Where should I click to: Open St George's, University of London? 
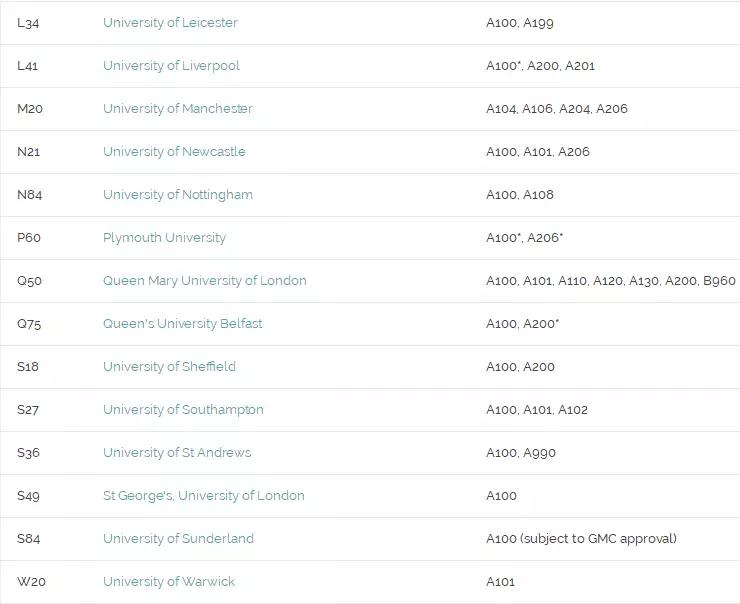point(204,496)
